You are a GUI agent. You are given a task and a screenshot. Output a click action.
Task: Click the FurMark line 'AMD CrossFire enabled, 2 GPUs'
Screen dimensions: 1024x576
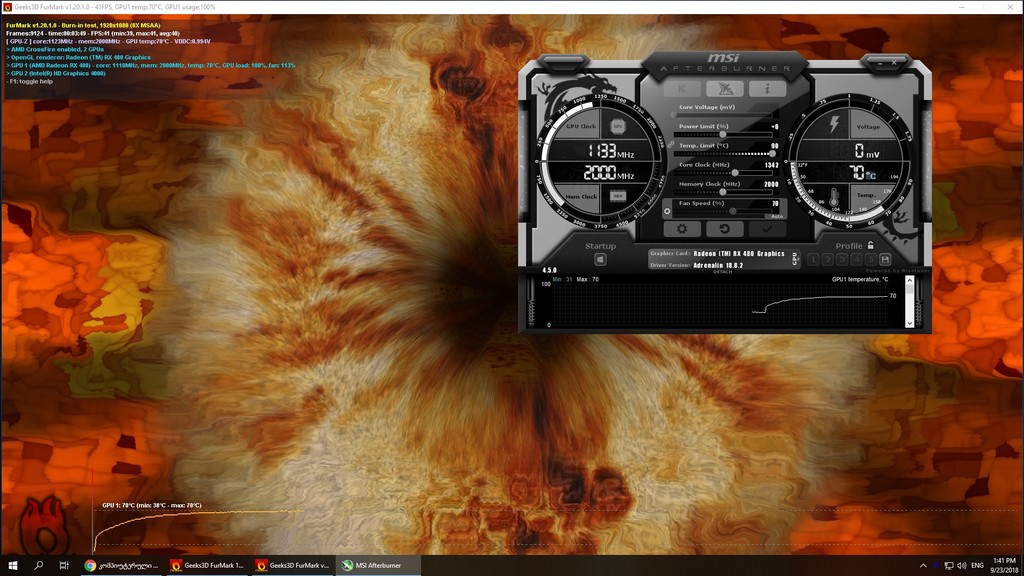(55, 49)
